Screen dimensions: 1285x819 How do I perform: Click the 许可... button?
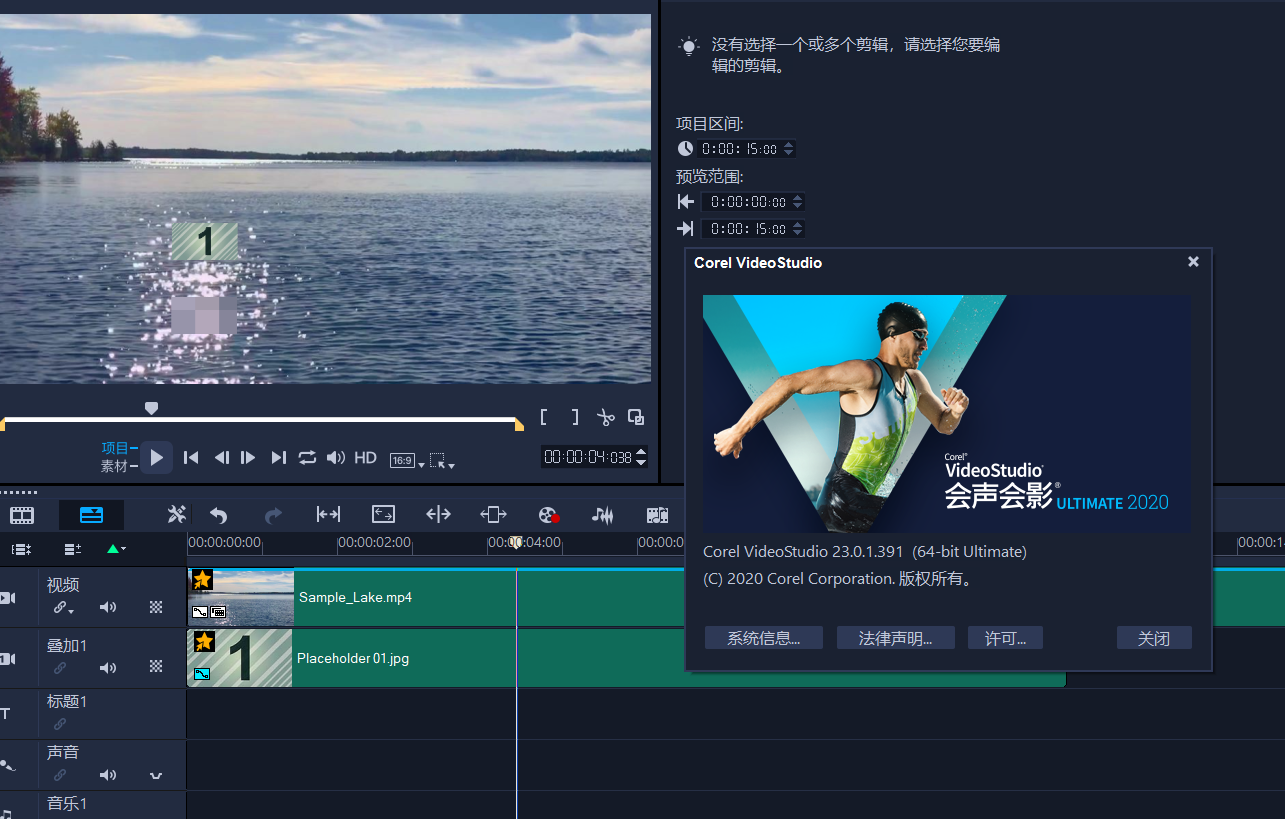tap(1005, 638)
